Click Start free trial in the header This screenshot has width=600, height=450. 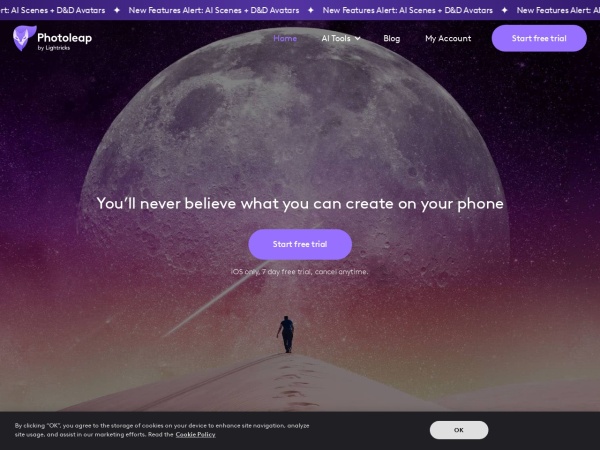pos(539,38)
